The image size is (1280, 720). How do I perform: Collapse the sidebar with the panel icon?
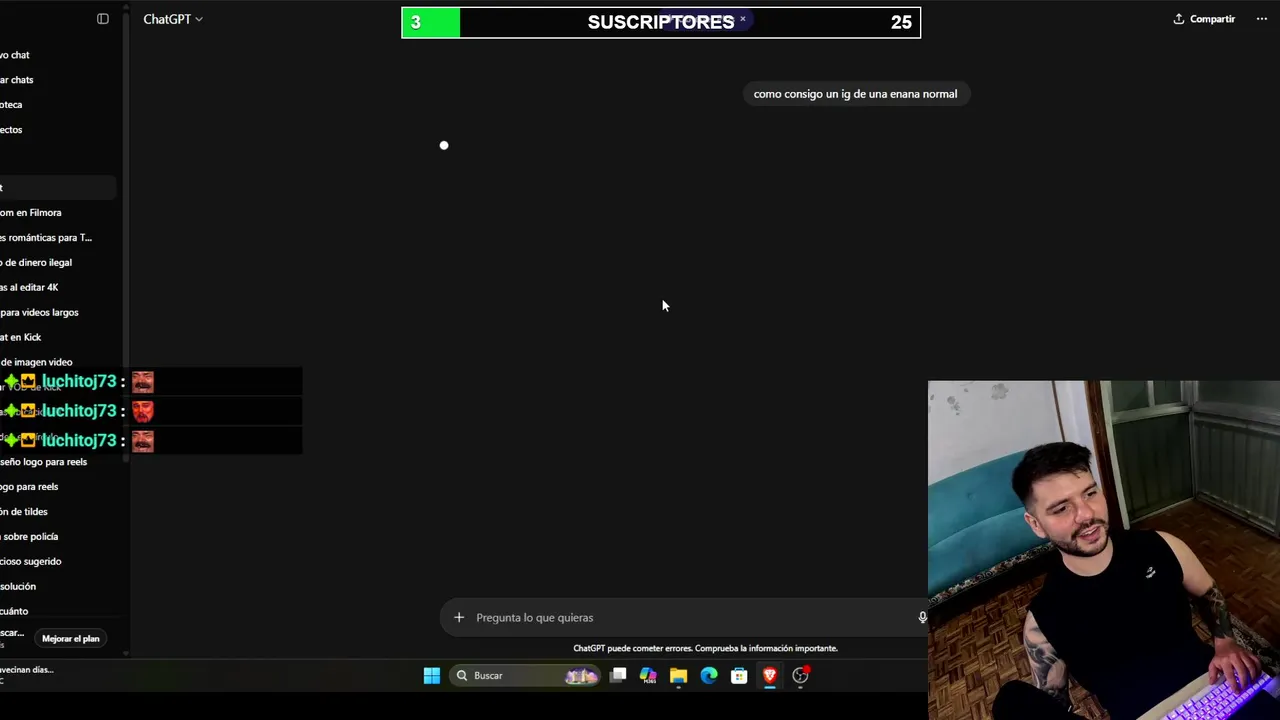click(x=102, y=19)
